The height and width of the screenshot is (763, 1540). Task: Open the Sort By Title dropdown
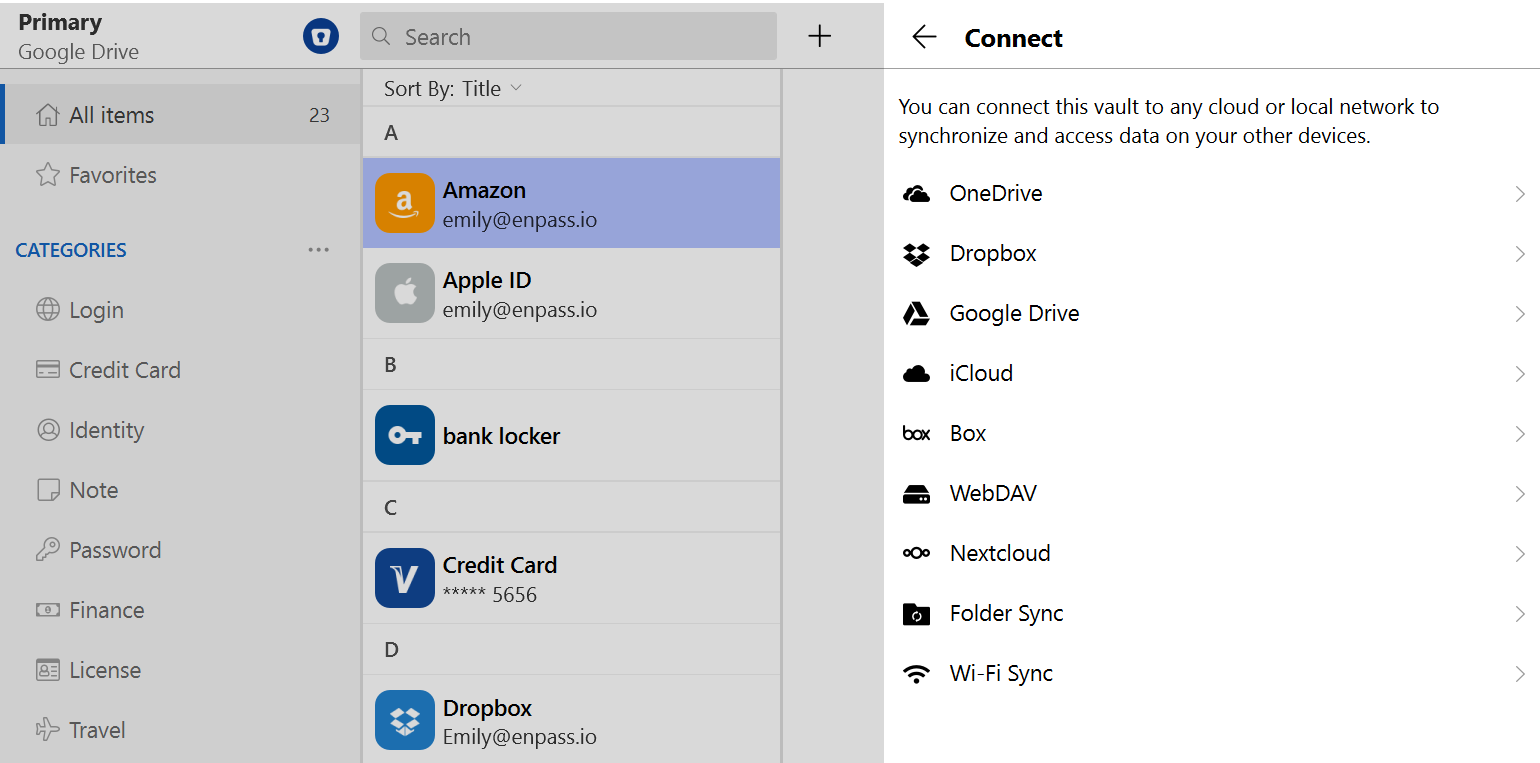click(x=453, y=89)
